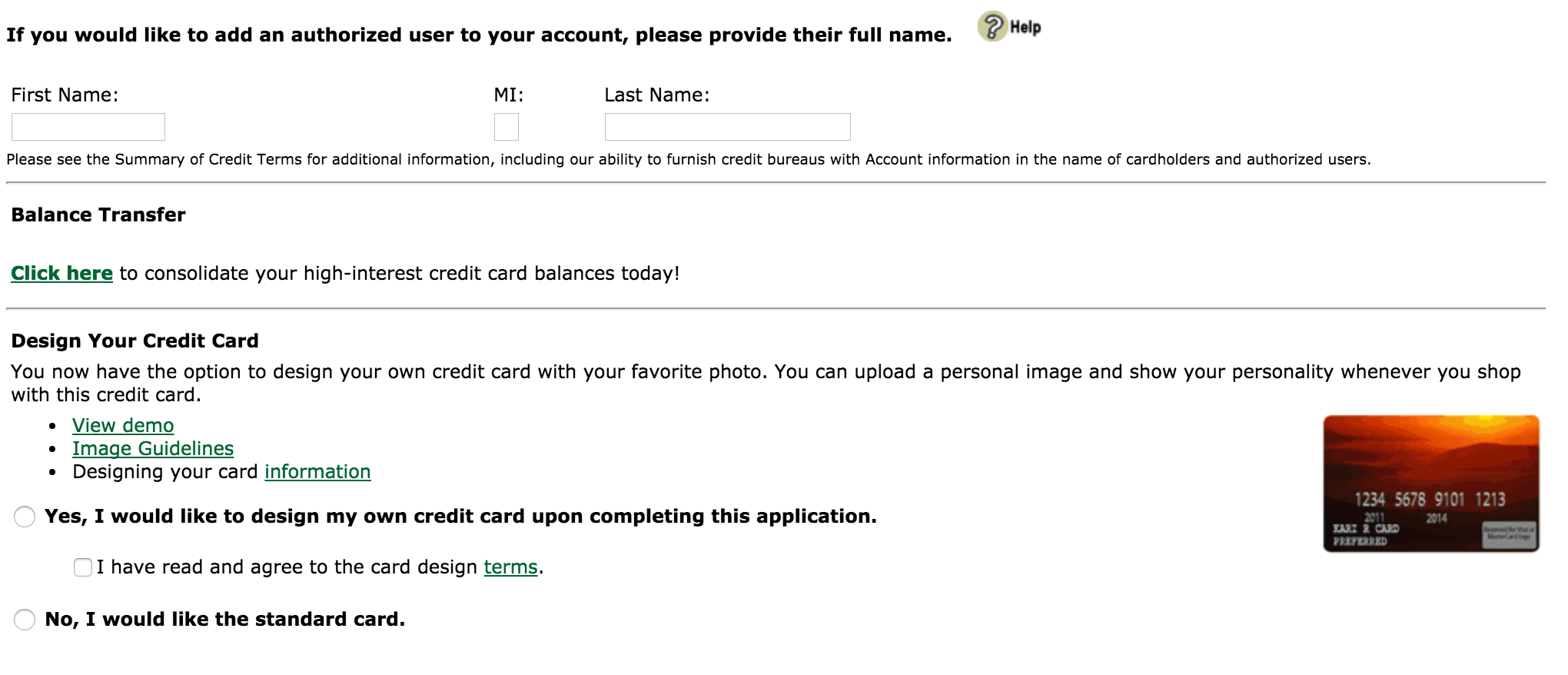Image resolution: width=1568 pixels, height=675 pixels.
Task: Focus the Last Name text box
Action: pos(728,127)
